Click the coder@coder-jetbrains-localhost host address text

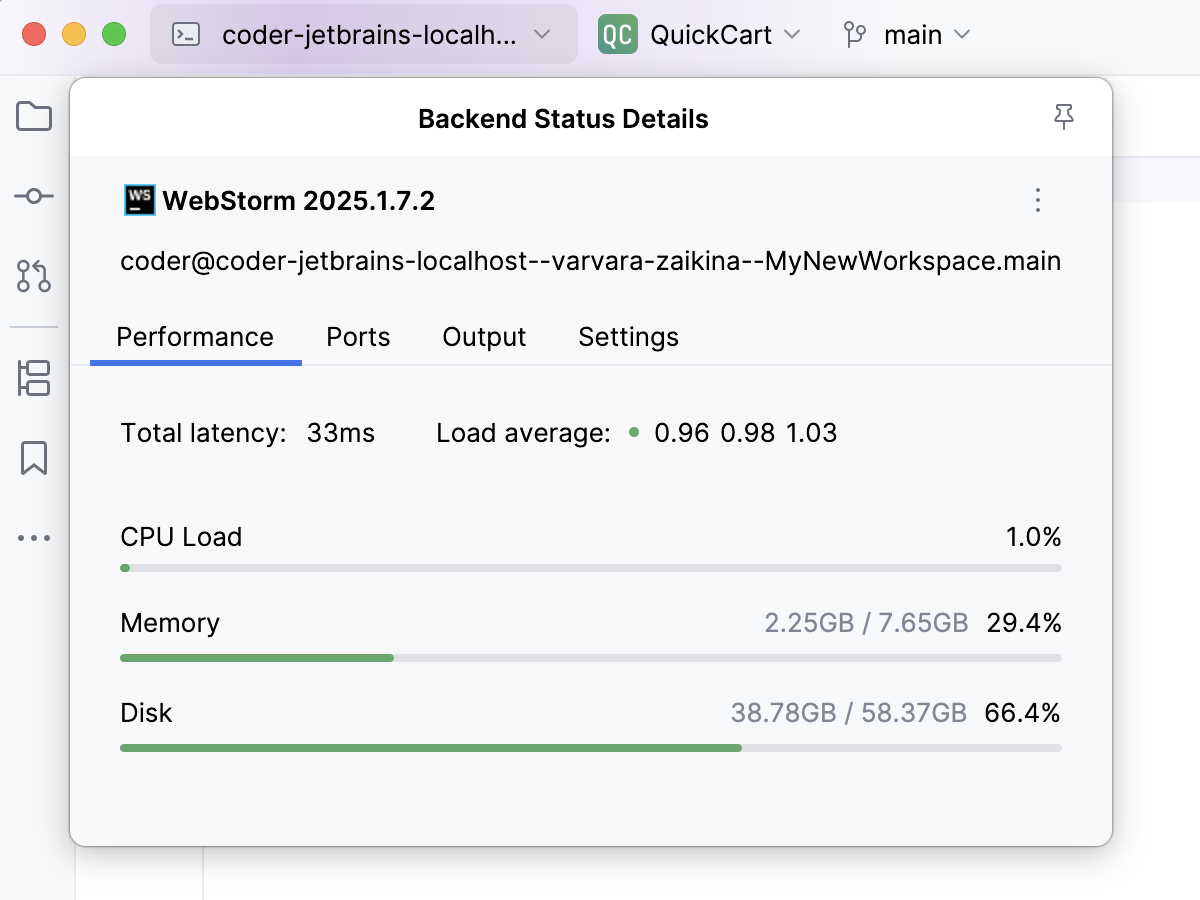tap(591, 262)
